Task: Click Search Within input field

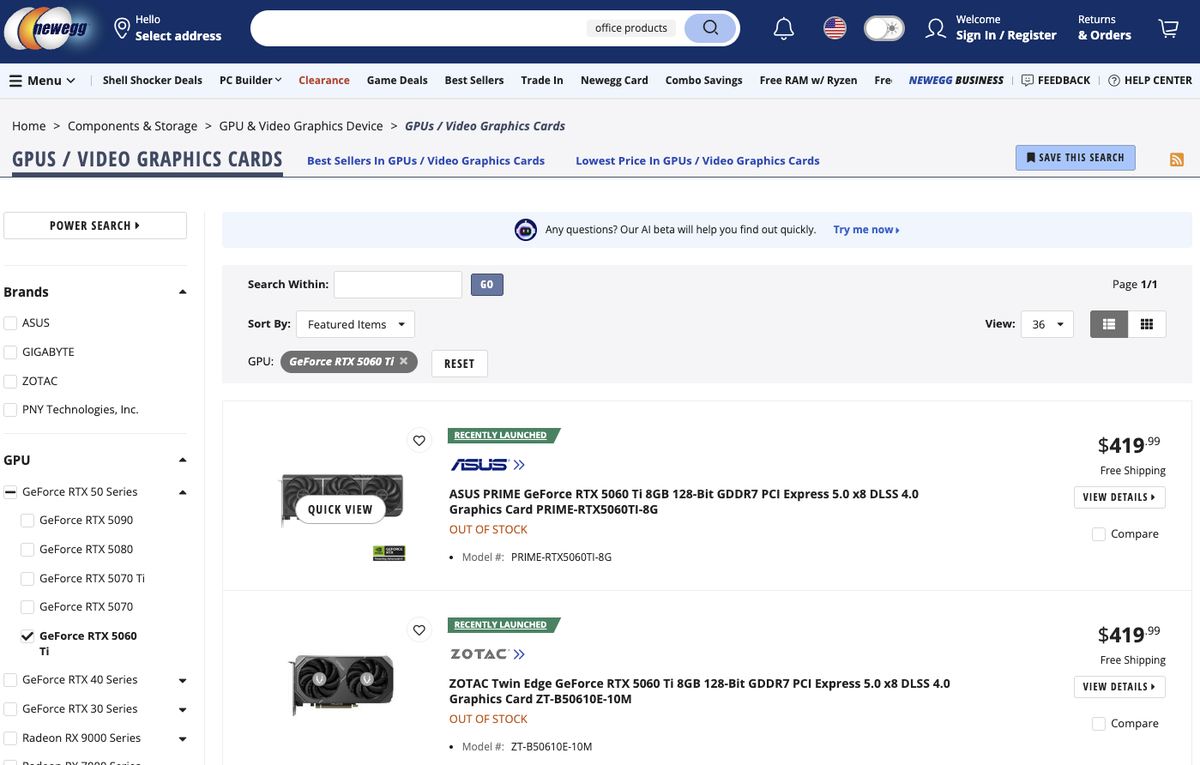Action: (398, 284)
